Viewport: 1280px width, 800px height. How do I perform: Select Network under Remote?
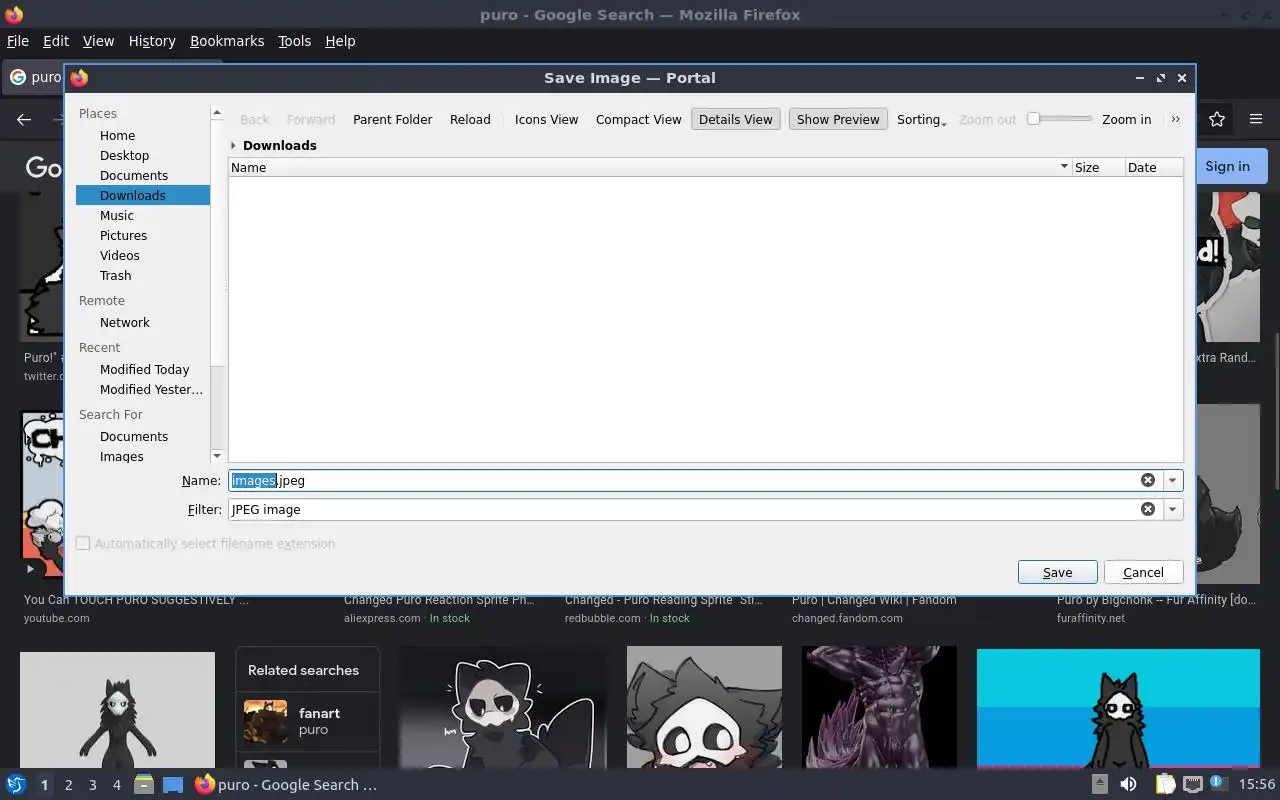click(x=125, y=322)
